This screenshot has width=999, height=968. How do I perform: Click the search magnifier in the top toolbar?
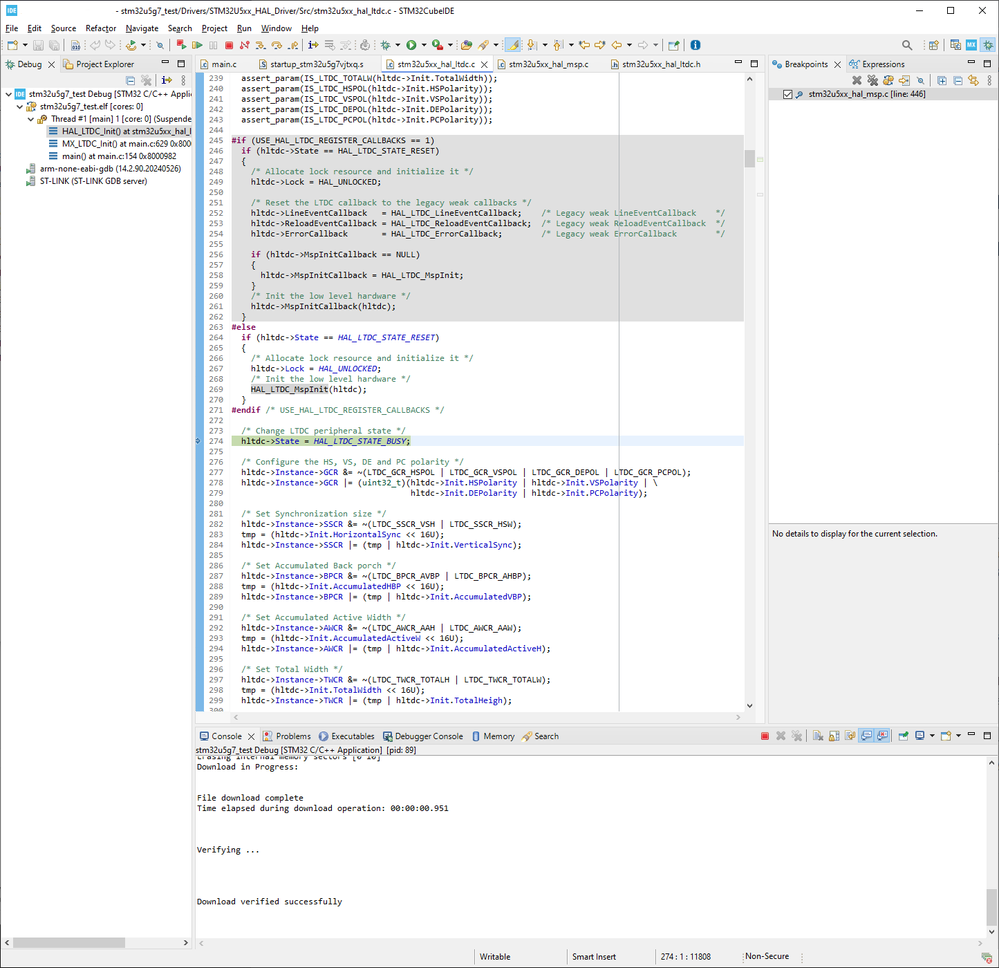(x=906, y=43)
